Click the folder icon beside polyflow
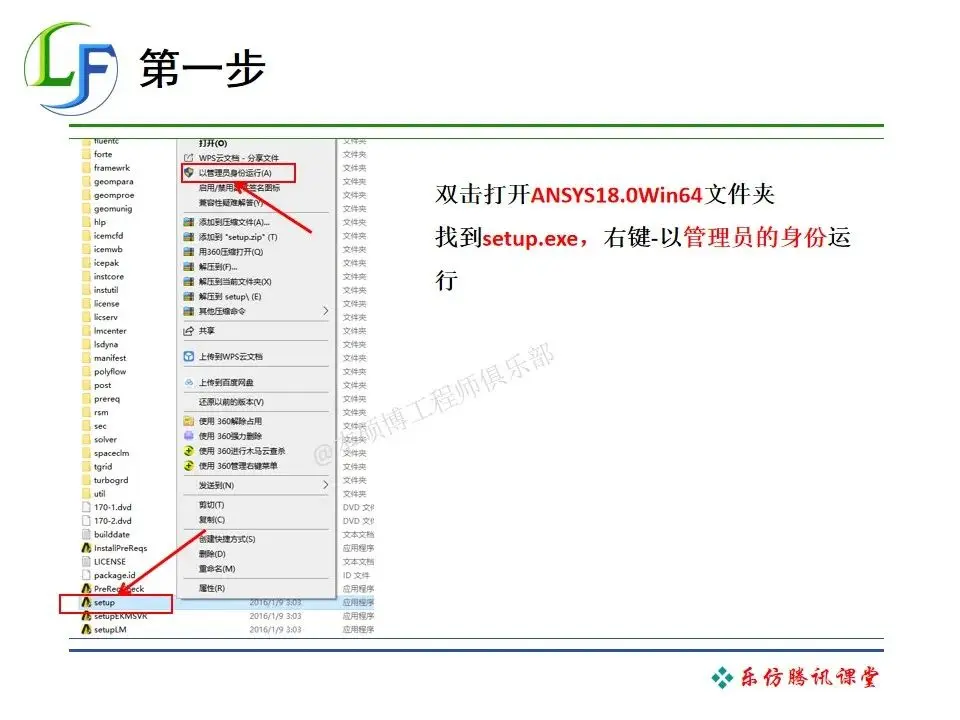This screenshot has height=720, width=960. click(86, 372)
